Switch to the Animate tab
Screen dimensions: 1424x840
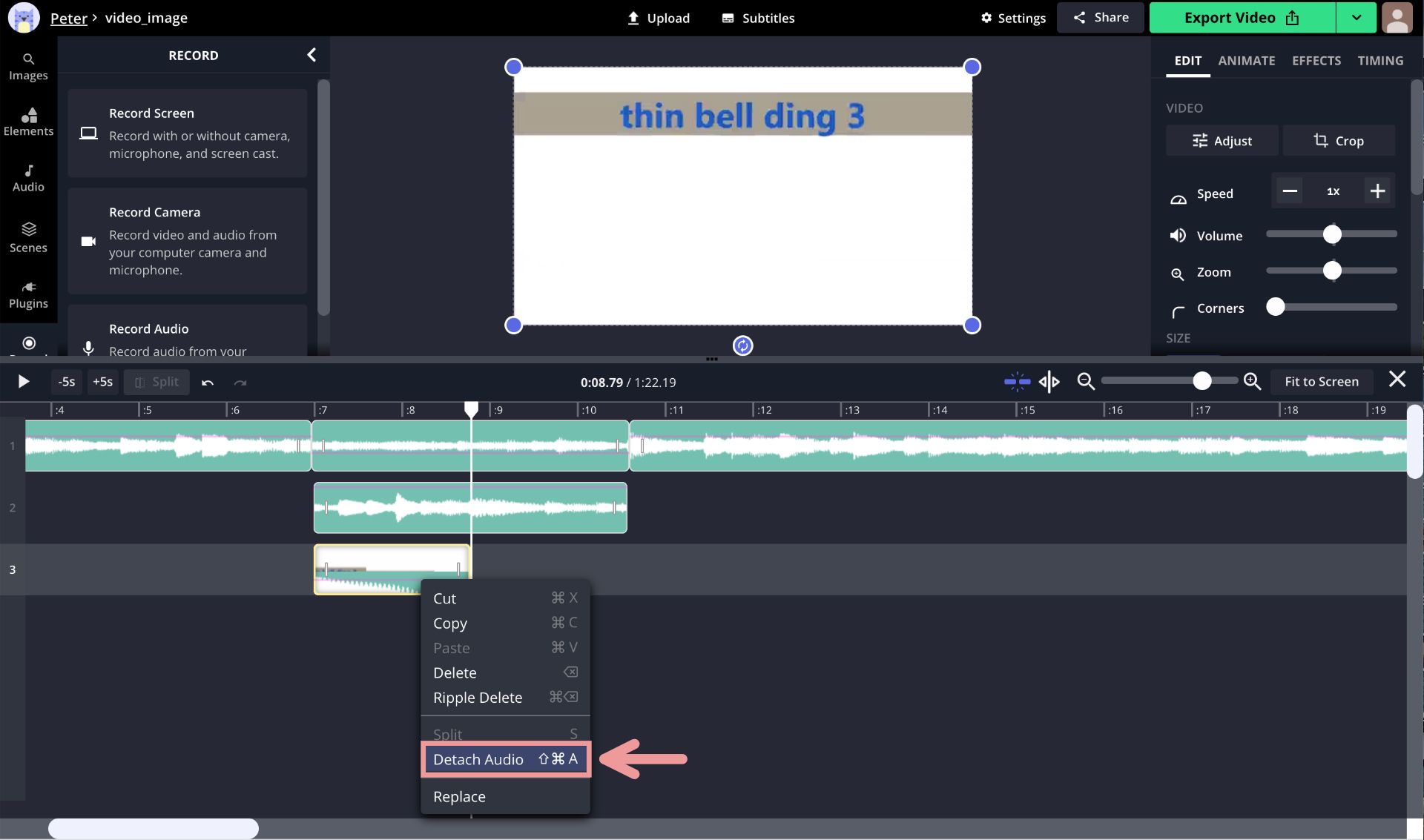pyautogui.click(x=1246, y=61)
